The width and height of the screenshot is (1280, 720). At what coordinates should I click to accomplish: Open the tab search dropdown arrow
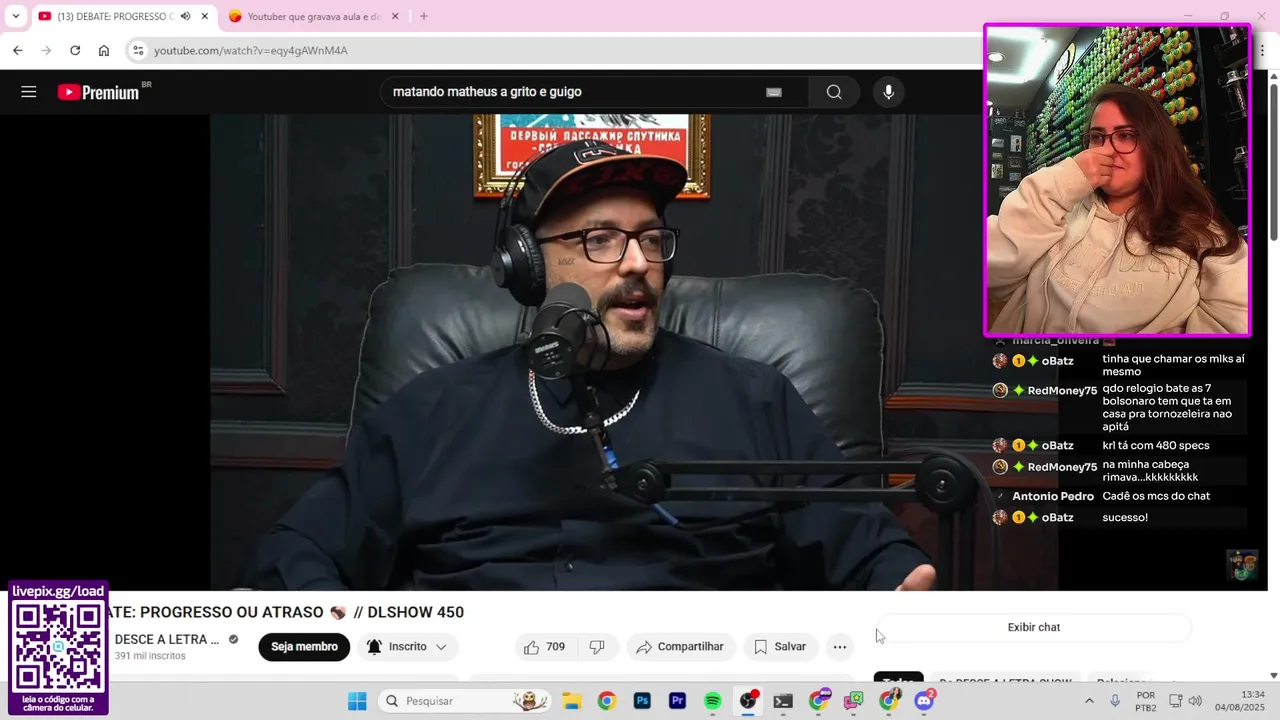coord(15,16)
